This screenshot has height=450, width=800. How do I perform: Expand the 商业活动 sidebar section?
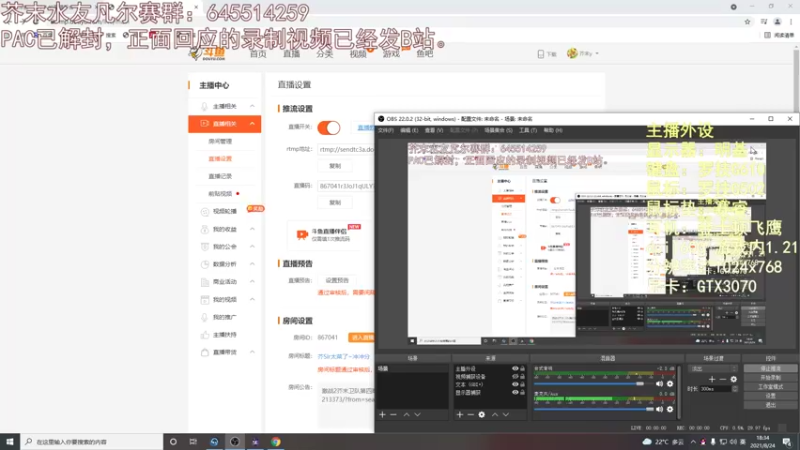click(x=252, y=282)
